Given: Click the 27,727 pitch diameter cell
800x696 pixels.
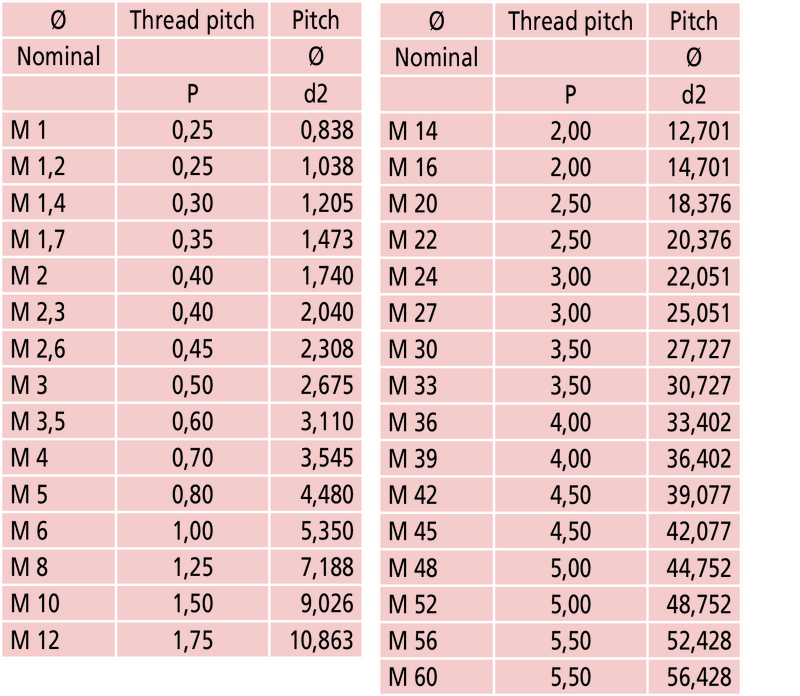Looking at the screenshot, I should 698,349.
